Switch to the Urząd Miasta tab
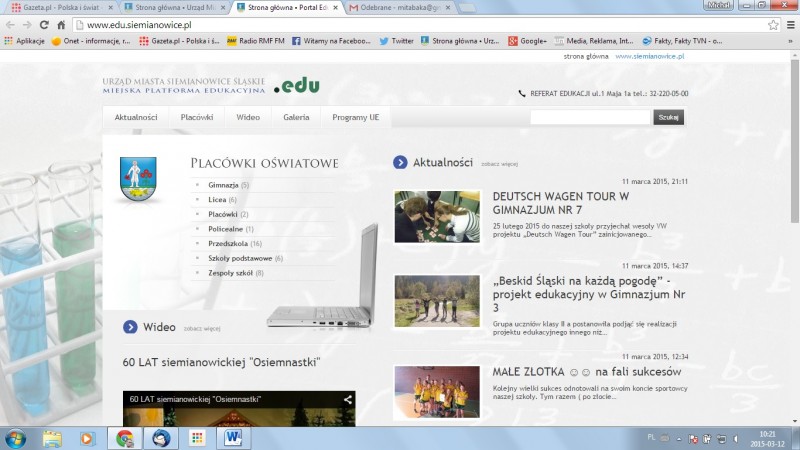 [x=174, y=8]
